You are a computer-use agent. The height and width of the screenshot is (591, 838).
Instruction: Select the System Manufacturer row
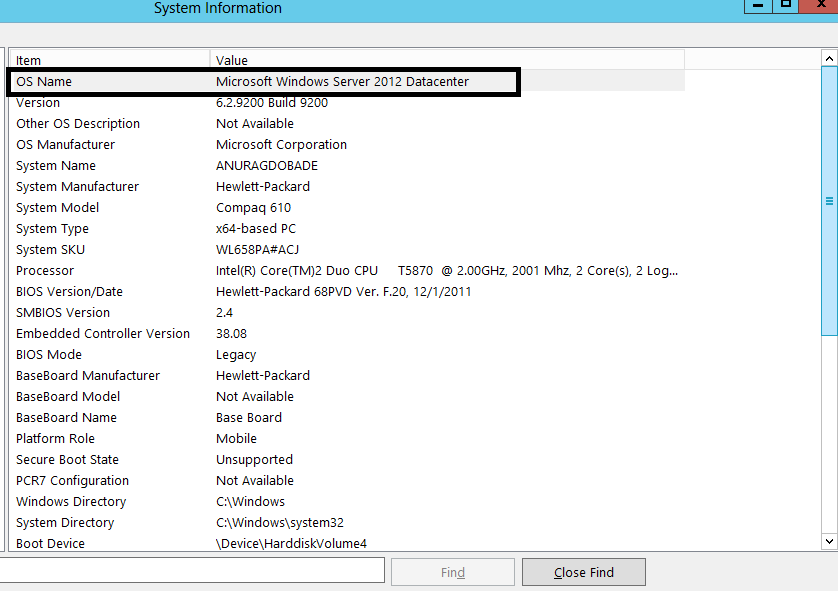coord(347,186)
